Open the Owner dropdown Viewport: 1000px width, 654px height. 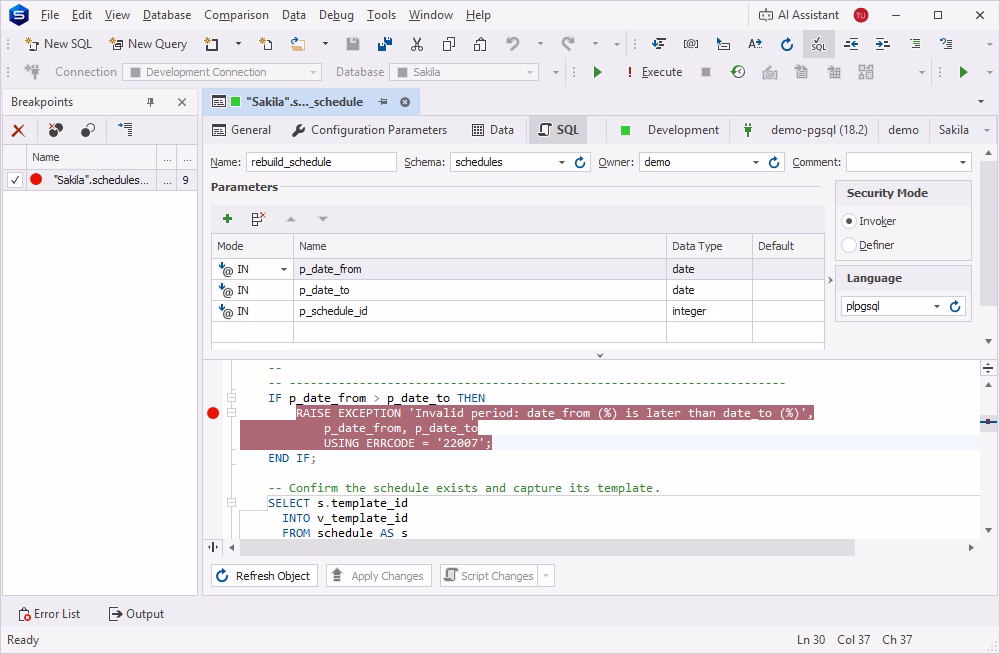756,162
